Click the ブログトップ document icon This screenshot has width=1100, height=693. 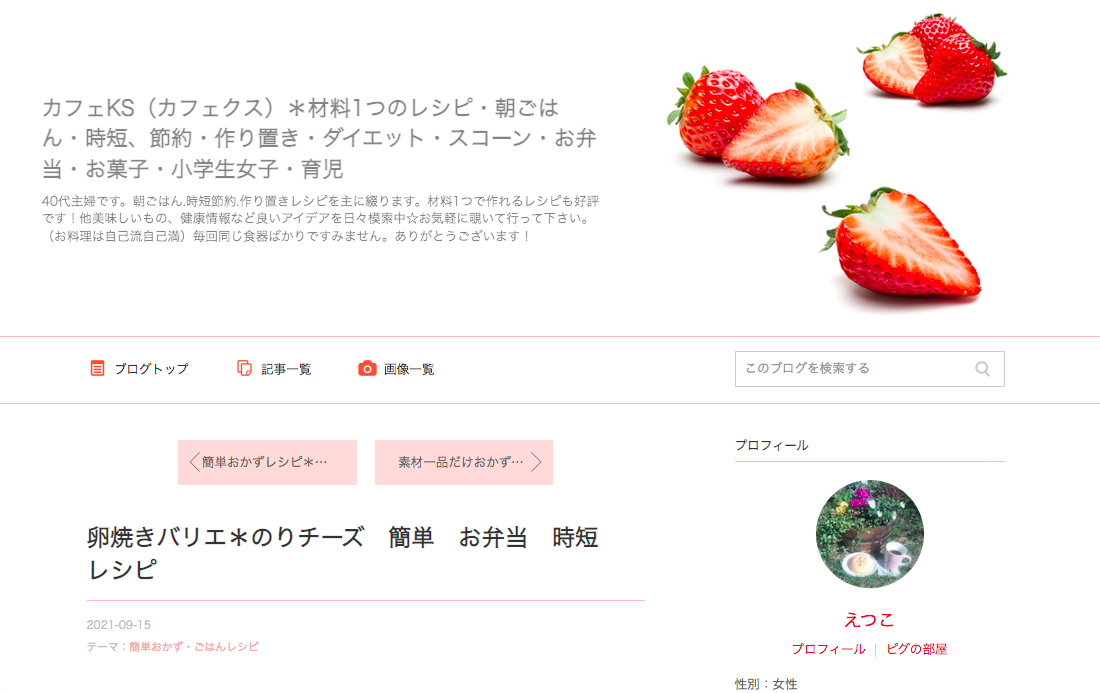pos(98,368)
